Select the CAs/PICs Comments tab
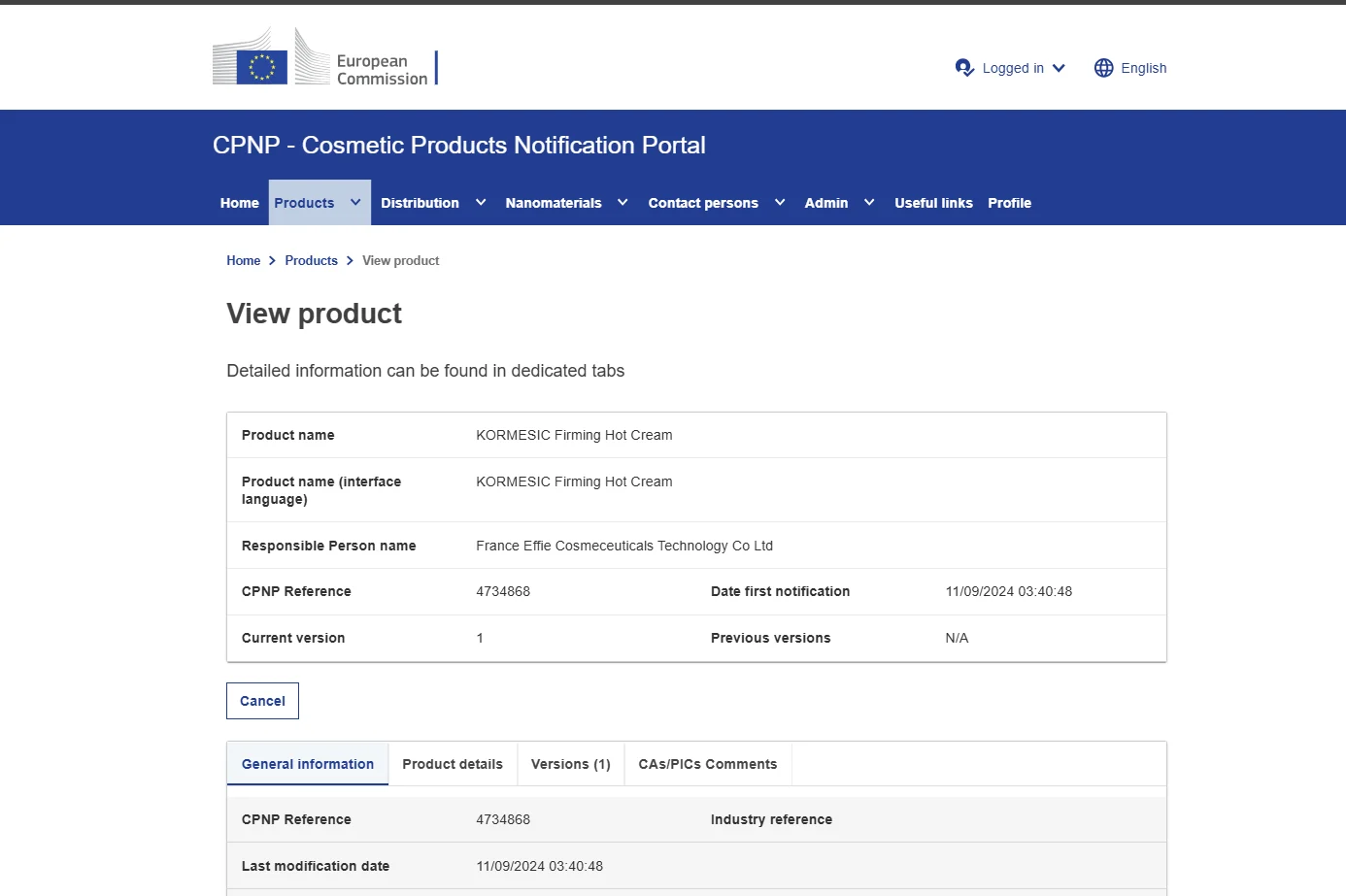 708,764
